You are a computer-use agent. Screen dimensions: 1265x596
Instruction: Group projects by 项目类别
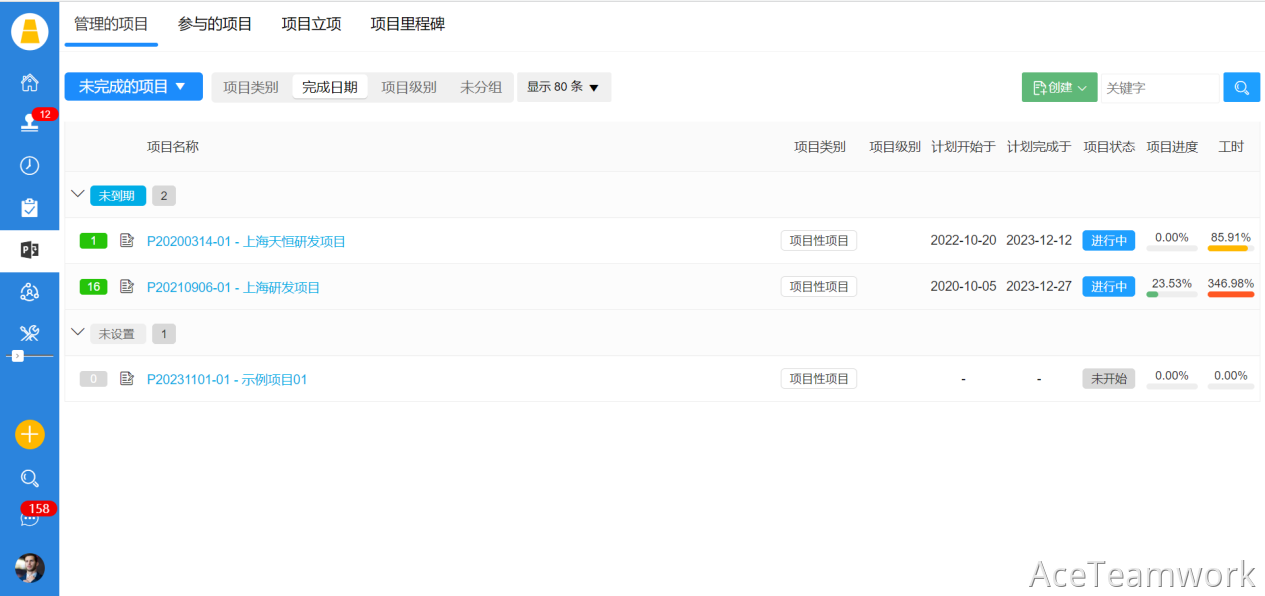(250, 88)
